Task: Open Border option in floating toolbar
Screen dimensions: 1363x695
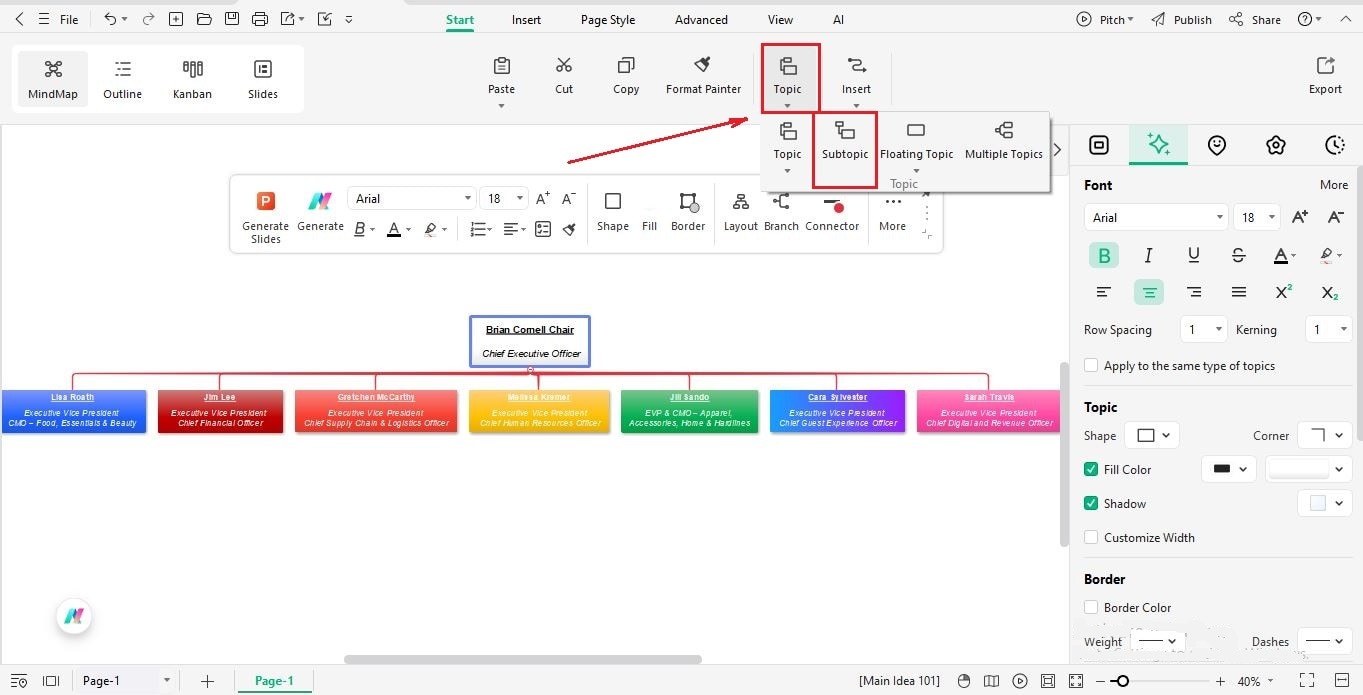Action: pyautogui.click(x=688, y=212)
